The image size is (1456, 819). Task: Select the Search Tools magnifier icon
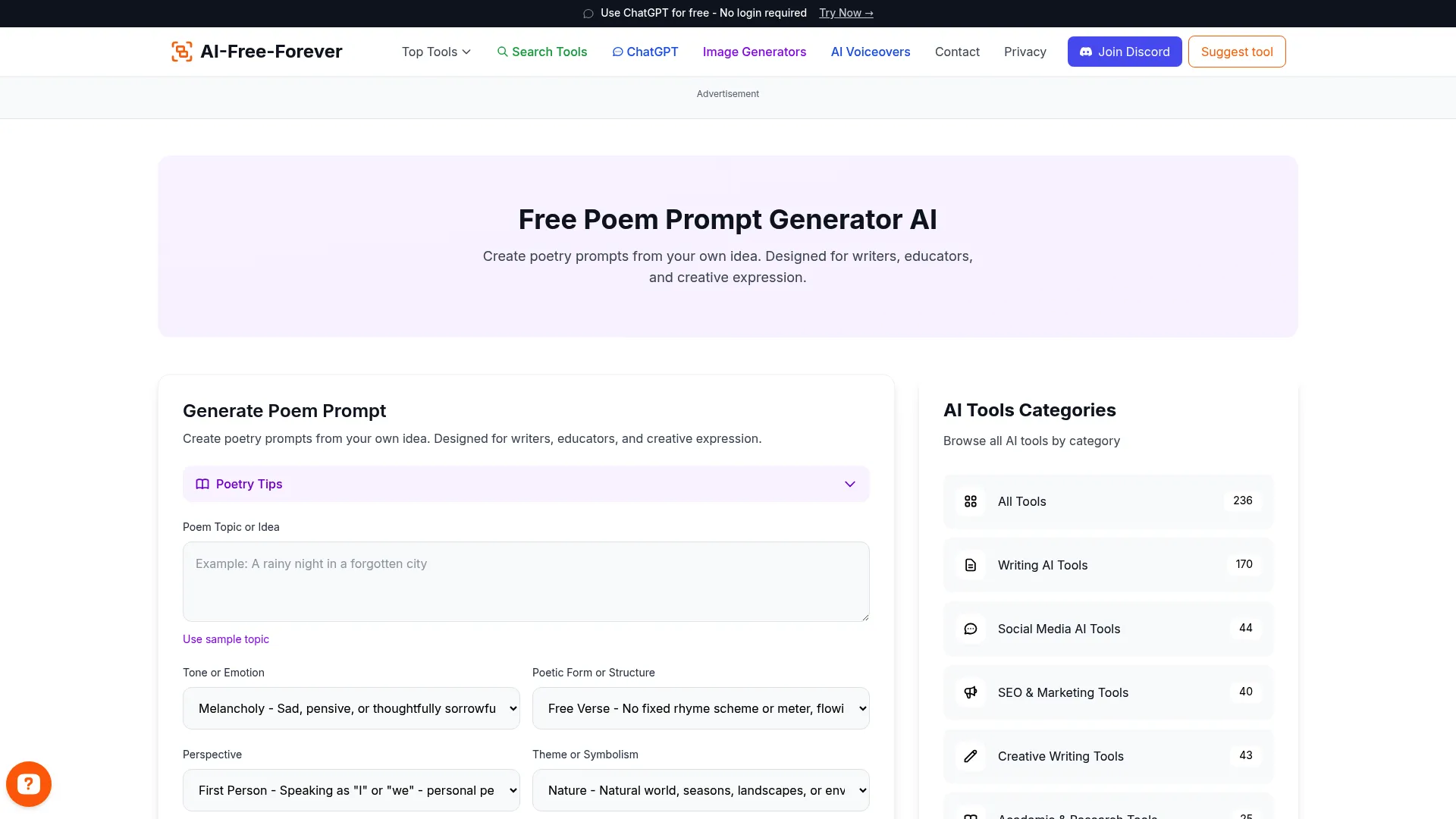(503, 52)
